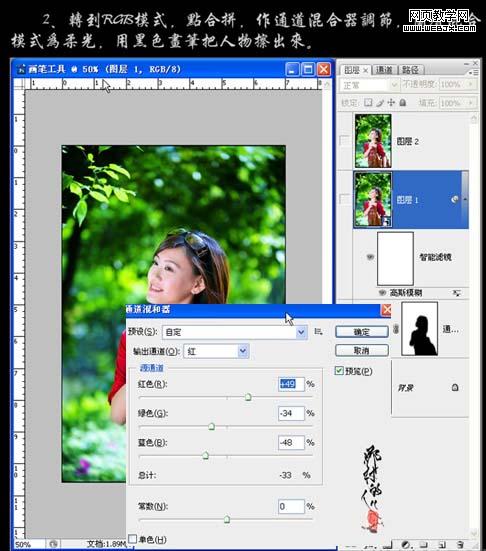Viewport: 486px width, 551px height.
Task: Select the 图层 1 thumbnail
Action: point(373,199)
